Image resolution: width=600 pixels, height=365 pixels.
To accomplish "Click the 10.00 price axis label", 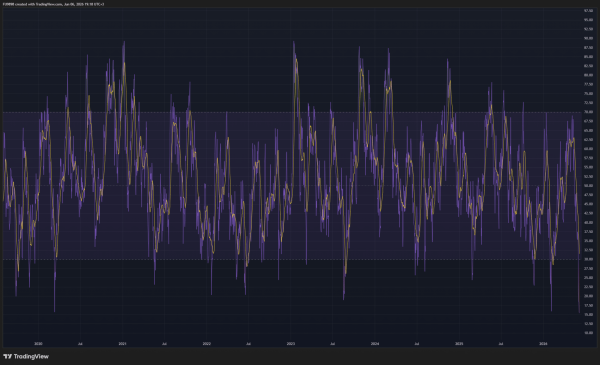I will (588, 333).
